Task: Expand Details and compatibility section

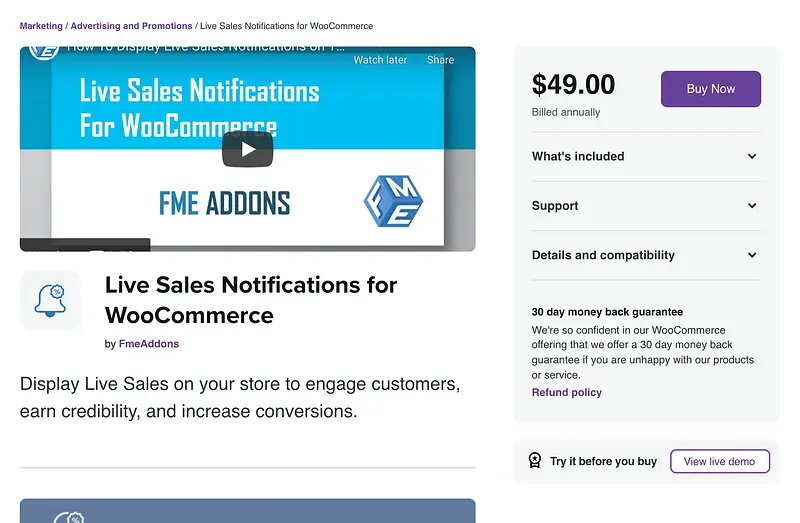Action: (752, 255)
